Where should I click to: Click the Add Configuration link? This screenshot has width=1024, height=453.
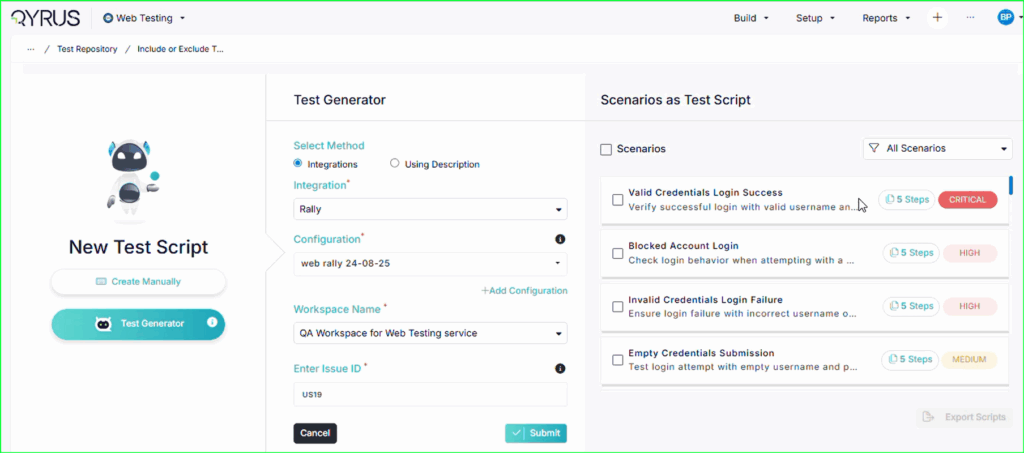(524, 291)
